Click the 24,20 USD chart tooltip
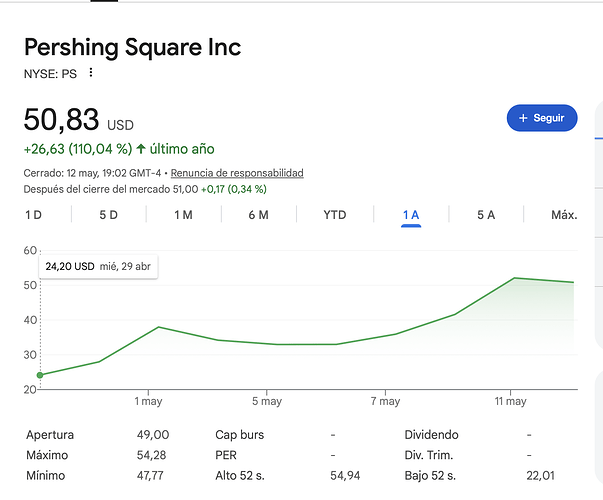Image resolution: width=603 pixels, height=500 pixels. 98,267
